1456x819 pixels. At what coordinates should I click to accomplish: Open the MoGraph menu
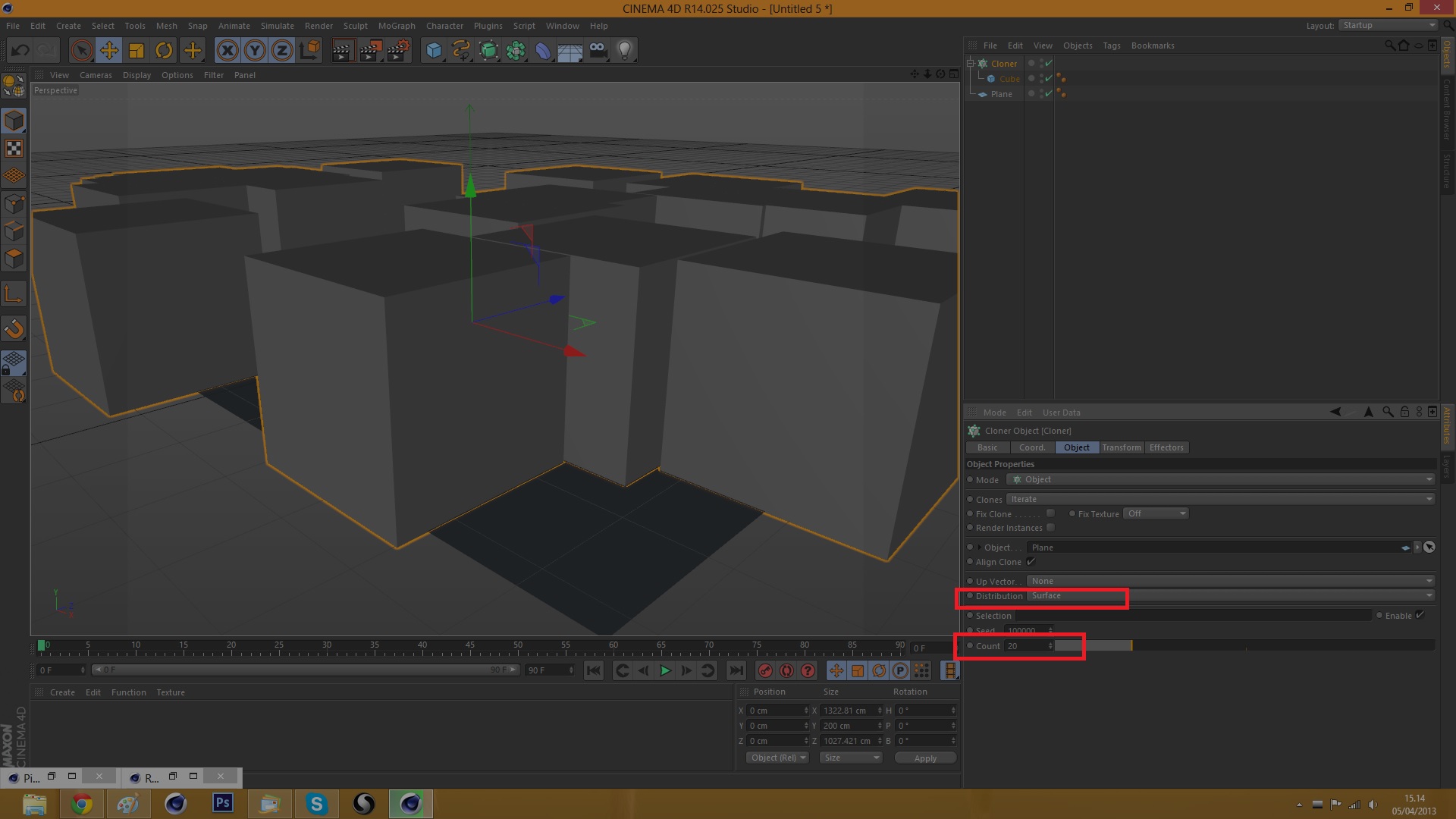pos(397,26)
